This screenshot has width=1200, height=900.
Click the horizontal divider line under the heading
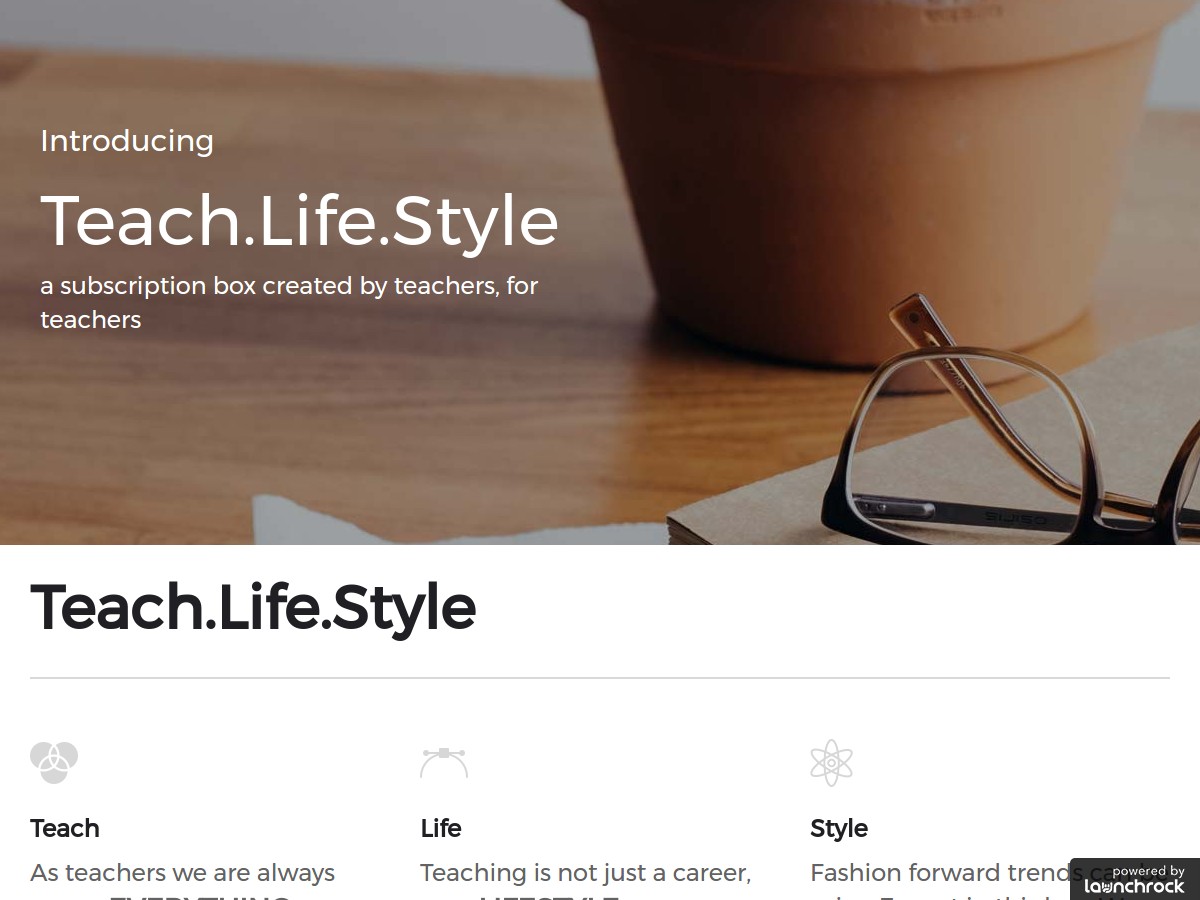pos(600,678)
